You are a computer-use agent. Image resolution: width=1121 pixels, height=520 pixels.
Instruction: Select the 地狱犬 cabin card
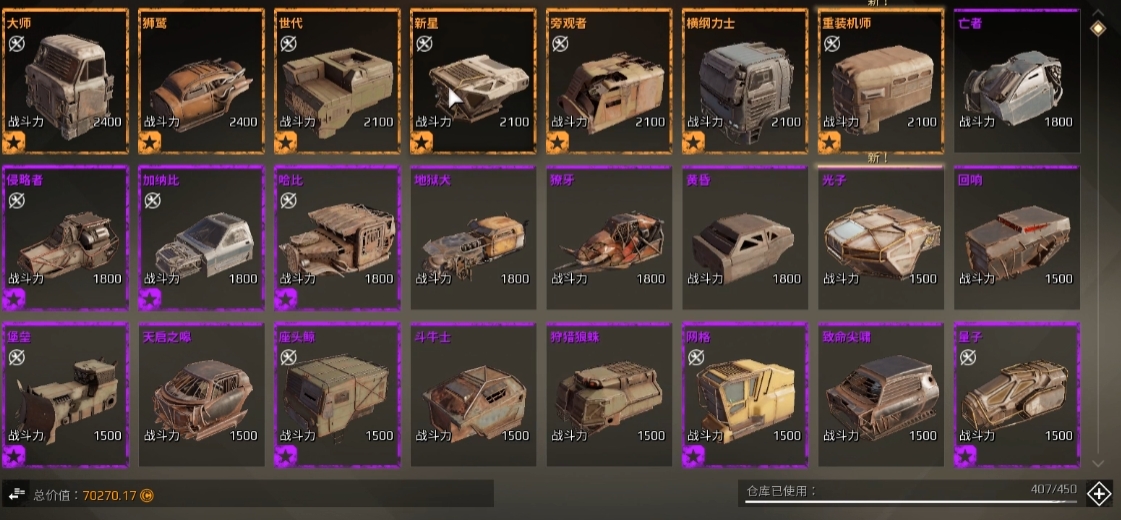tap(470, 237)
